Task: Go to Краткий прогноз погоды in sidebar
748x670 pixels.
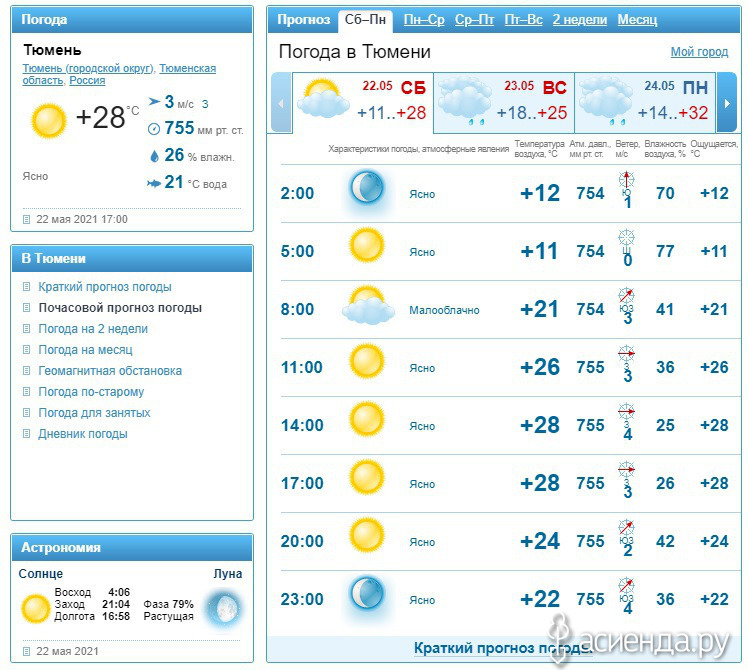Action: (x=104, y=287)
